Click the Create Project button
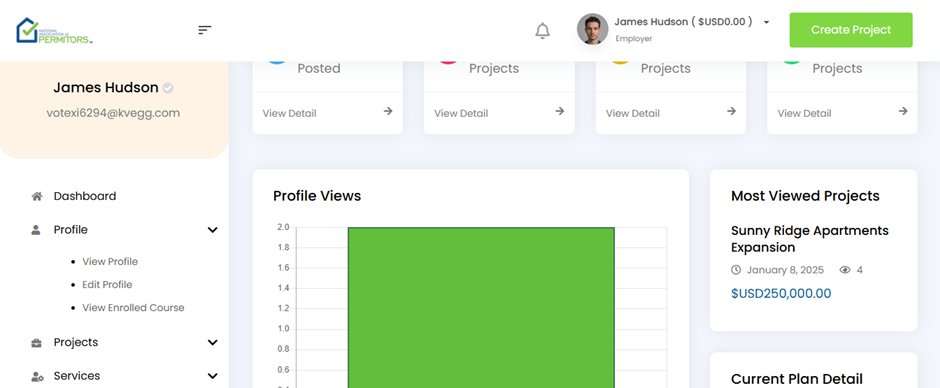Viewport: 940px width, 388px height. pyautogui.click(x=851, y=30)
